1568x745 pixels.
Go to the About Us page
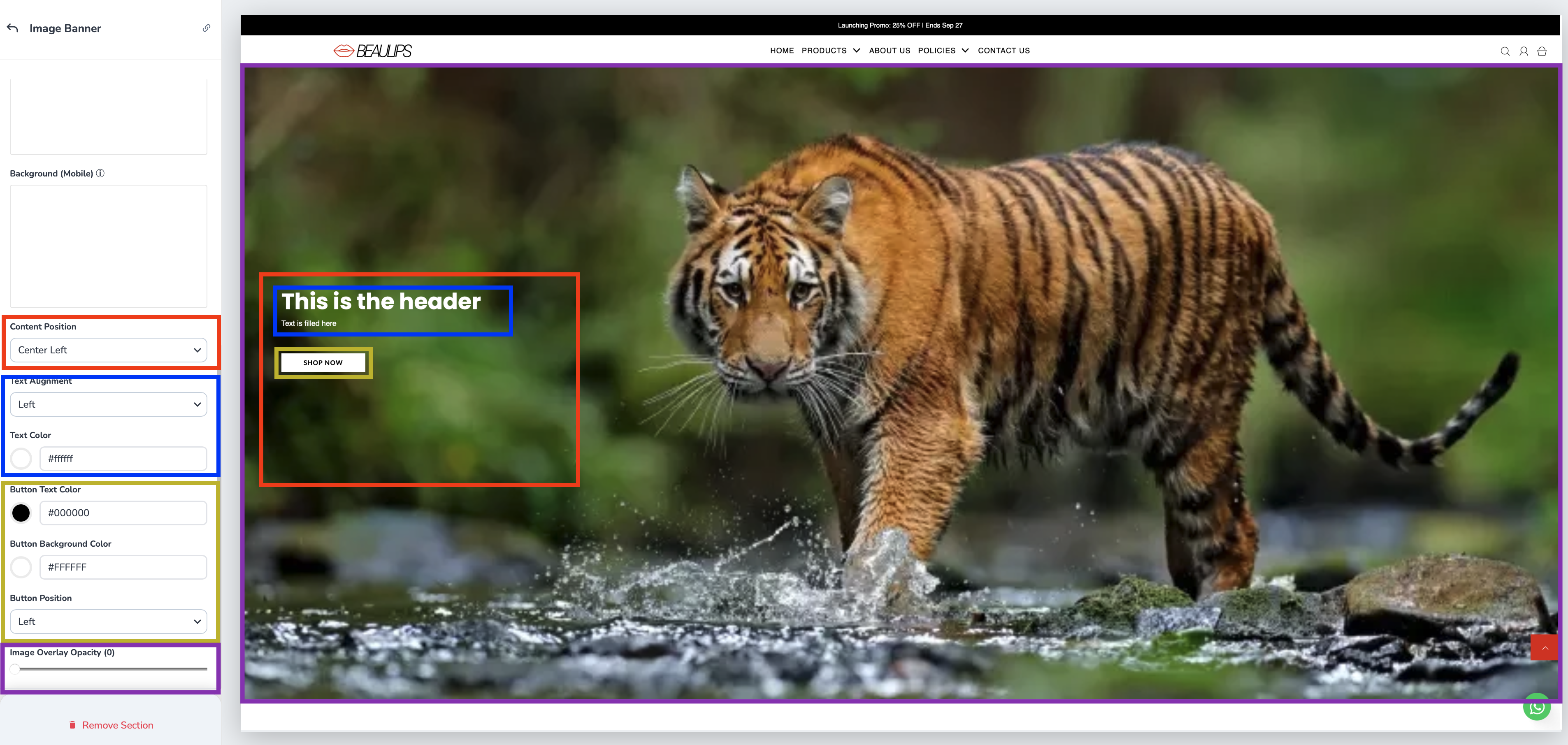click(x=889, y=51)
